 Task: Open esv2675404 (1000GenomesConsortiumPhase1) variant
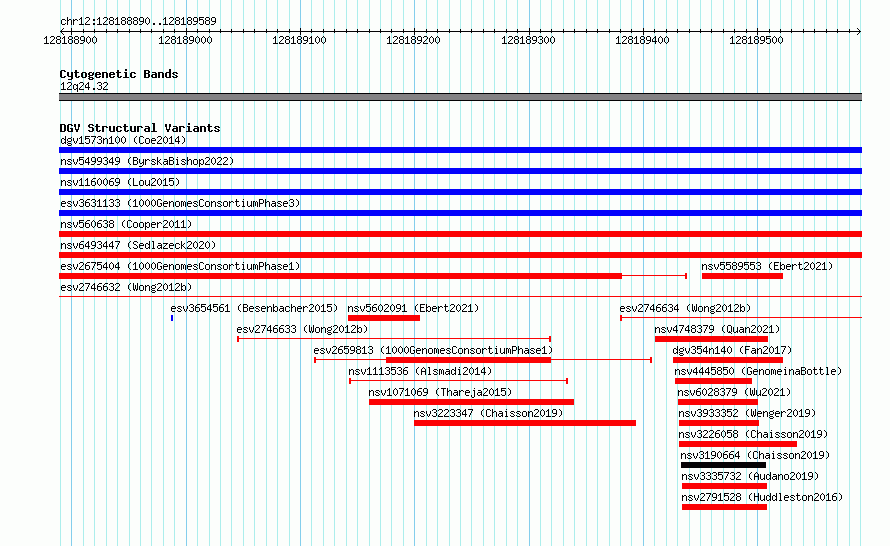click(x=180, y=266)
